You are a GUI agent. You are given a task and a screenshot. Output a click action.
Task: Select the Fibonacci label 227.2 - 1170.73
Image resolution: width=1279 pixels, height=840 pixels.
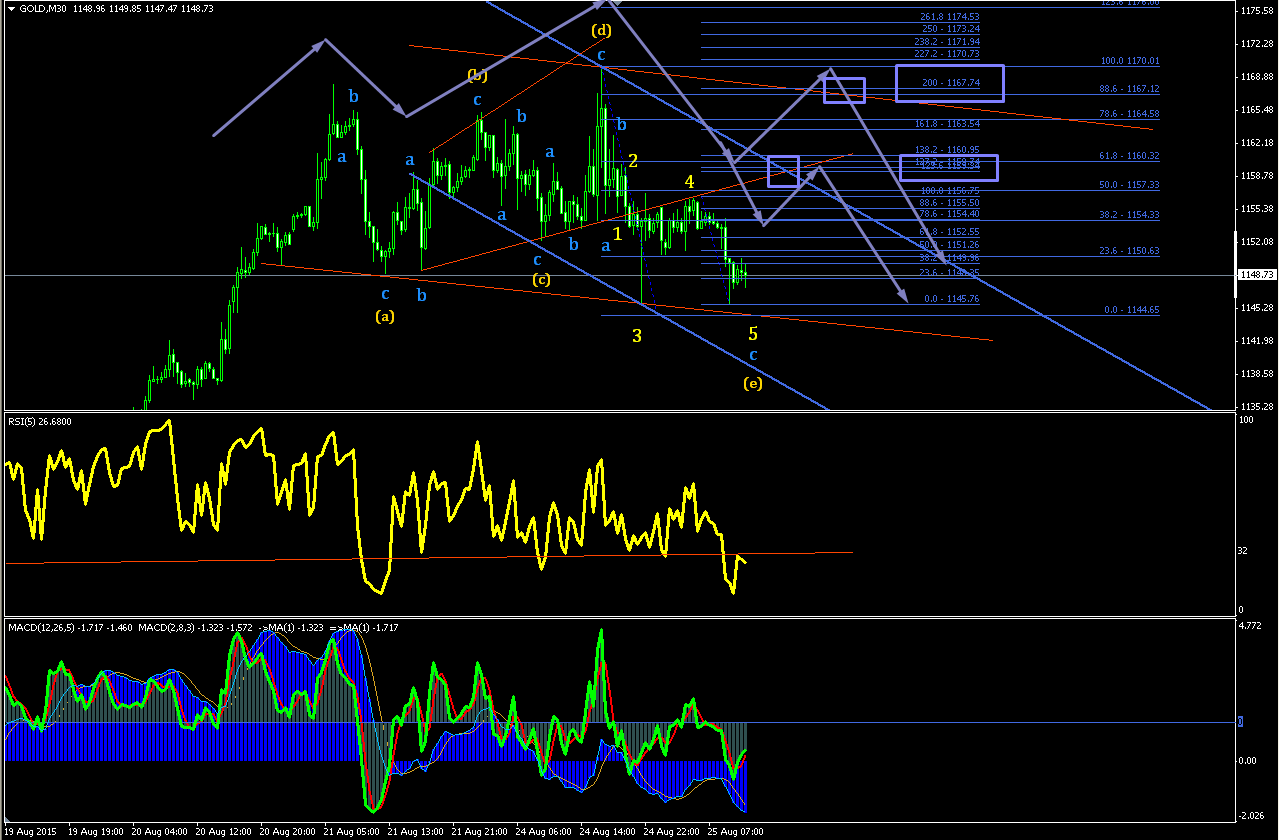coord(948,54)
